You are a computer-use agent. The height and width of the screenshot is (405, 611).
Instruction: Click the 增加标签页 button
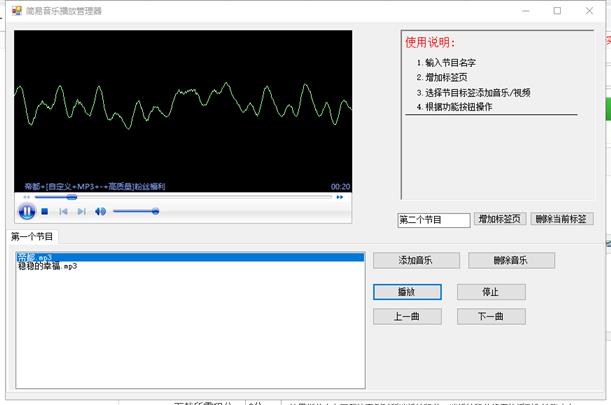[x=500, y=219]
